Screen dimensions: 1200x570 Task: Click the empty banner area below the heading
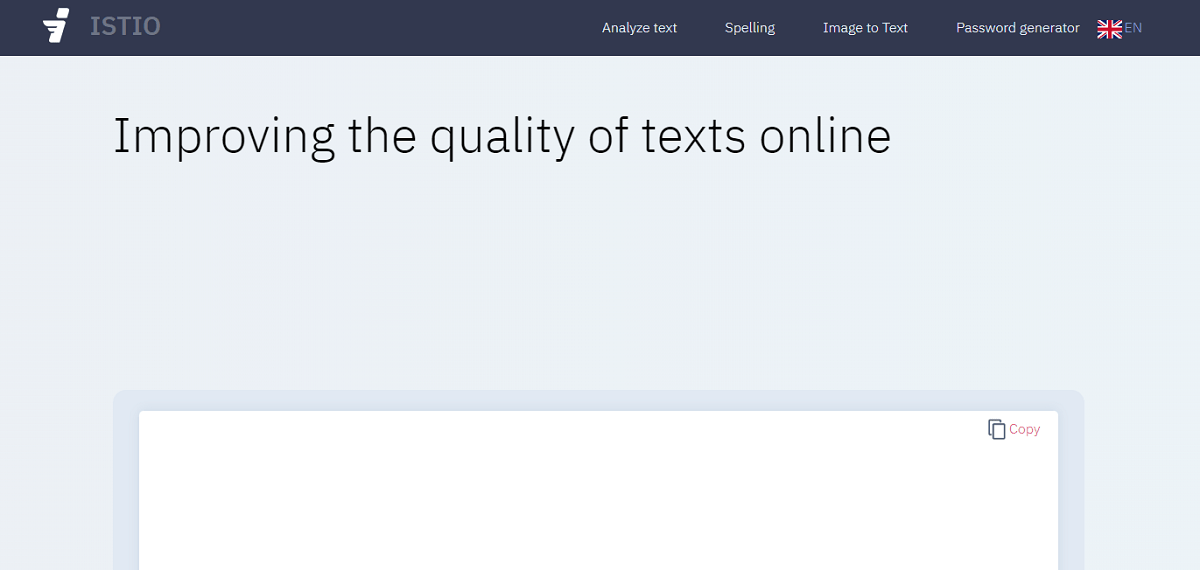coord(600,270)
